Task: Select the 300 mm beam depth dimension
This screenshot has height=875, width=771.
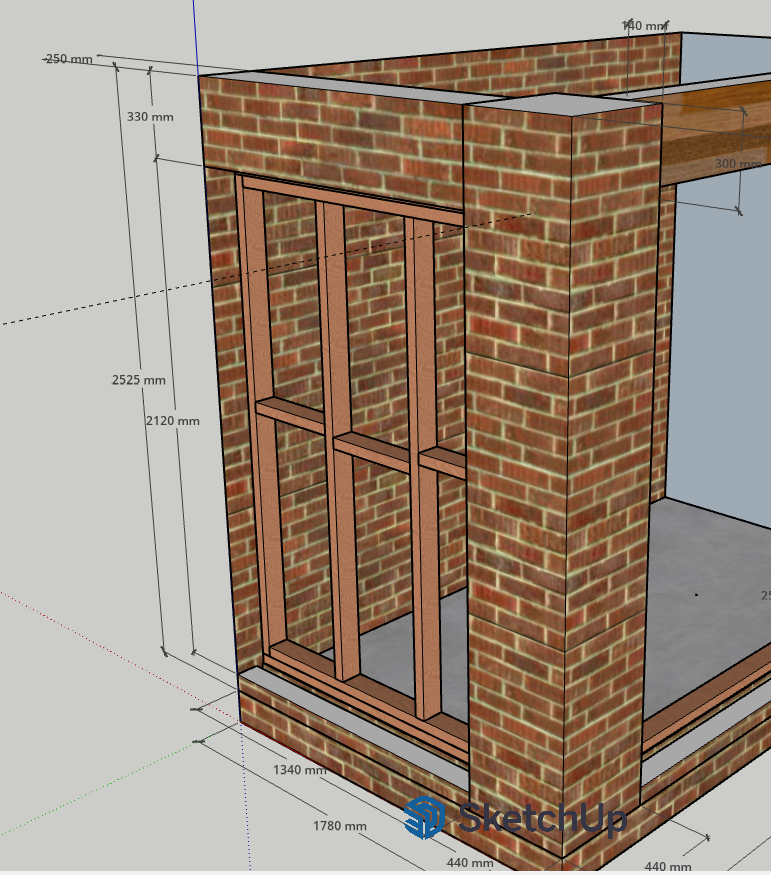Action: [x=738, y=163]
